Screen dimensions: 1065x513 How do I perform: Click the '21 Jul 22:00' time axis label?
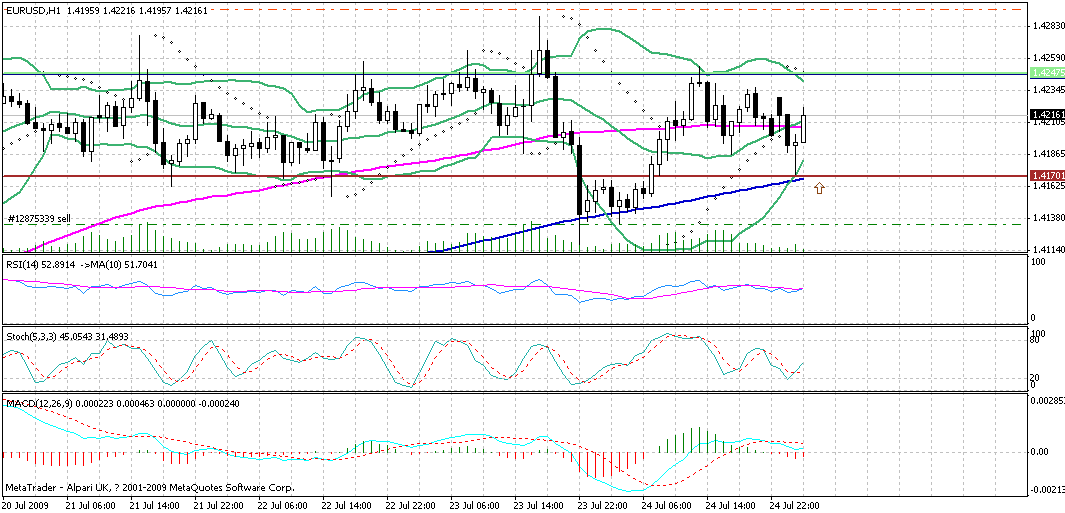coord(218,506)
